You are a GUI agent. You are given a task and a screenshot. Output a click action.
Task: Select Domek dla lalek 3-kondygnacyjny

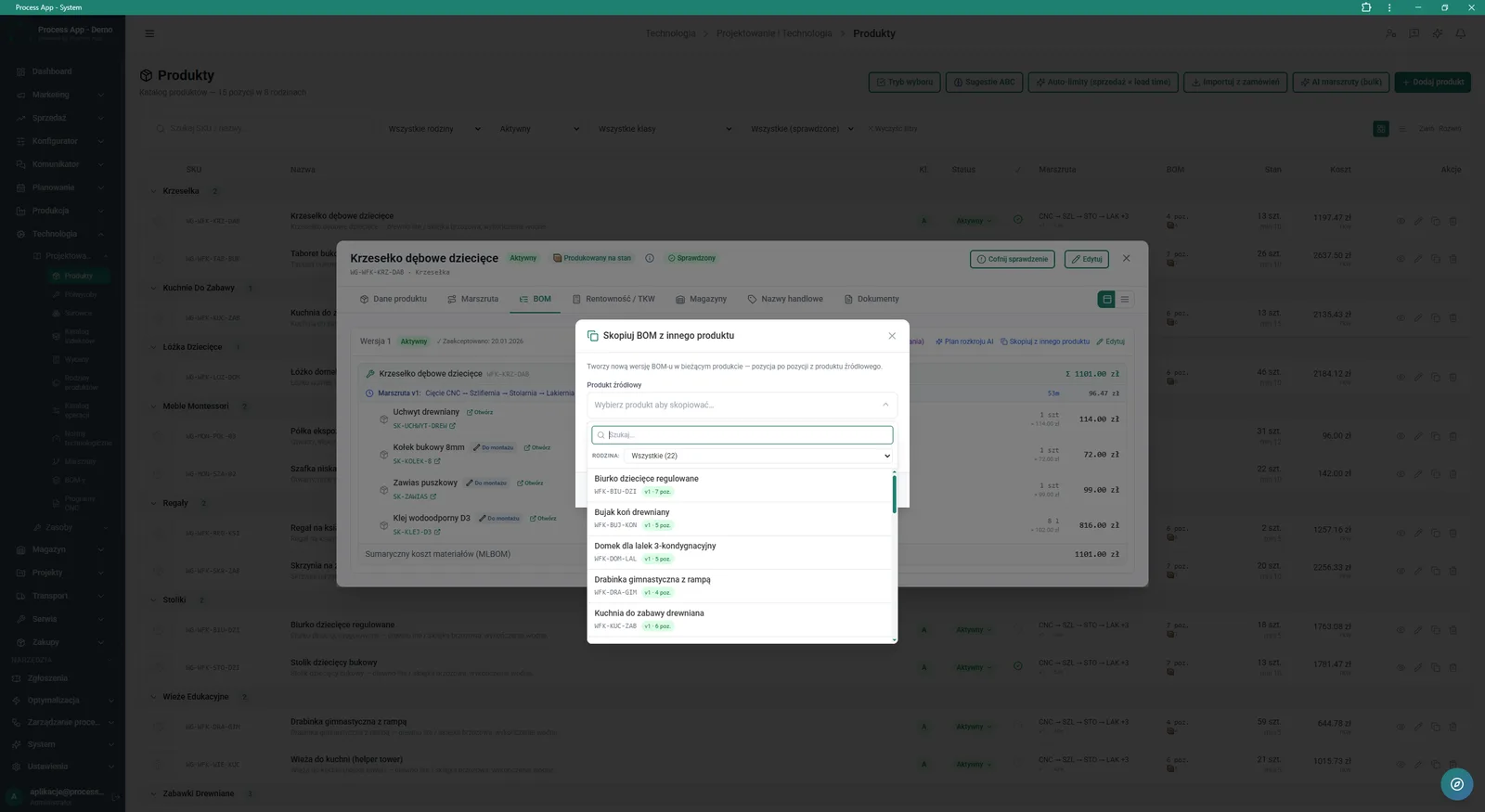741,552
